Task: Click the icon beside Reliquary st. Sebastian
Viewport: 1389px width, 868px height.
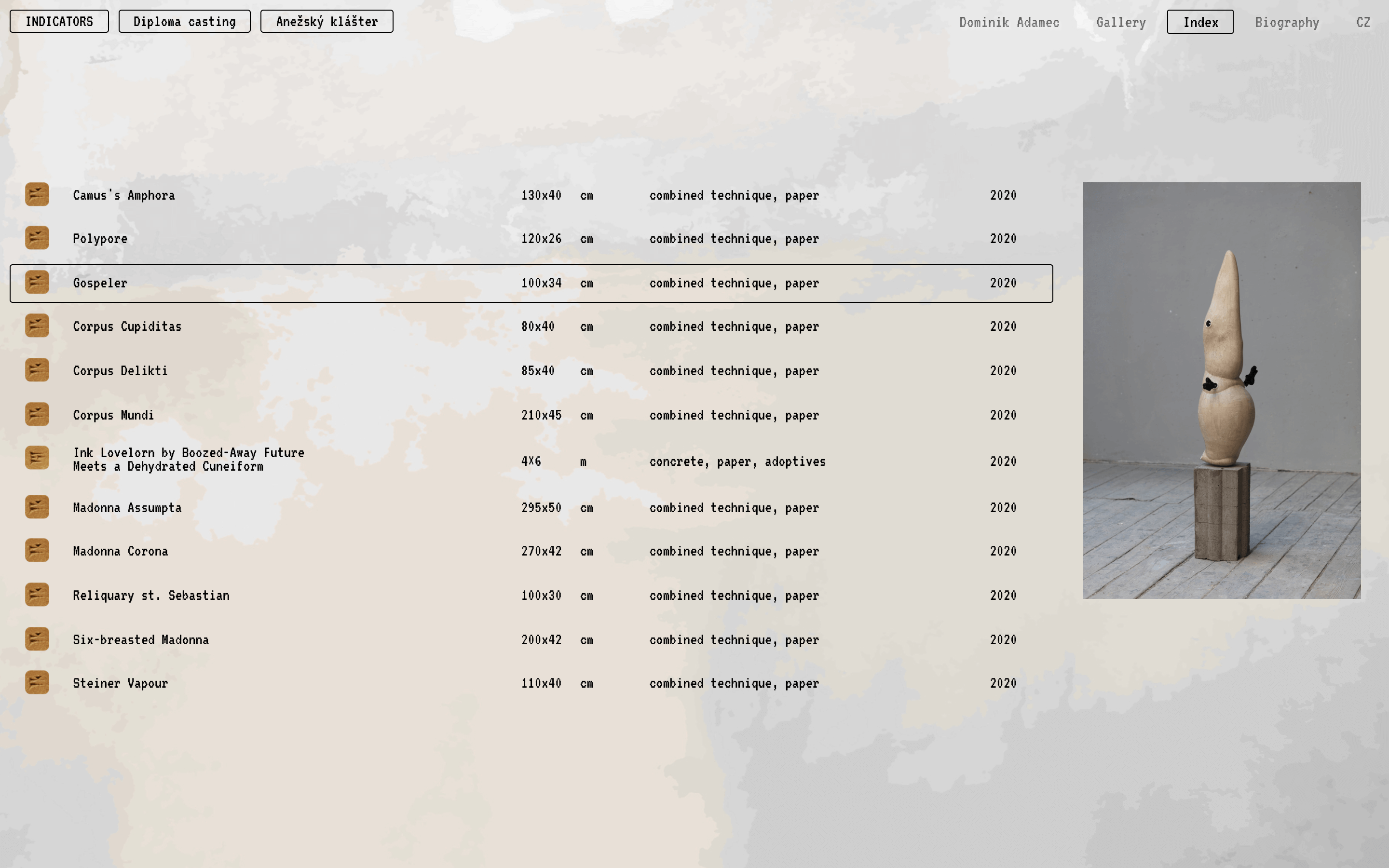Action: point(37,594)
